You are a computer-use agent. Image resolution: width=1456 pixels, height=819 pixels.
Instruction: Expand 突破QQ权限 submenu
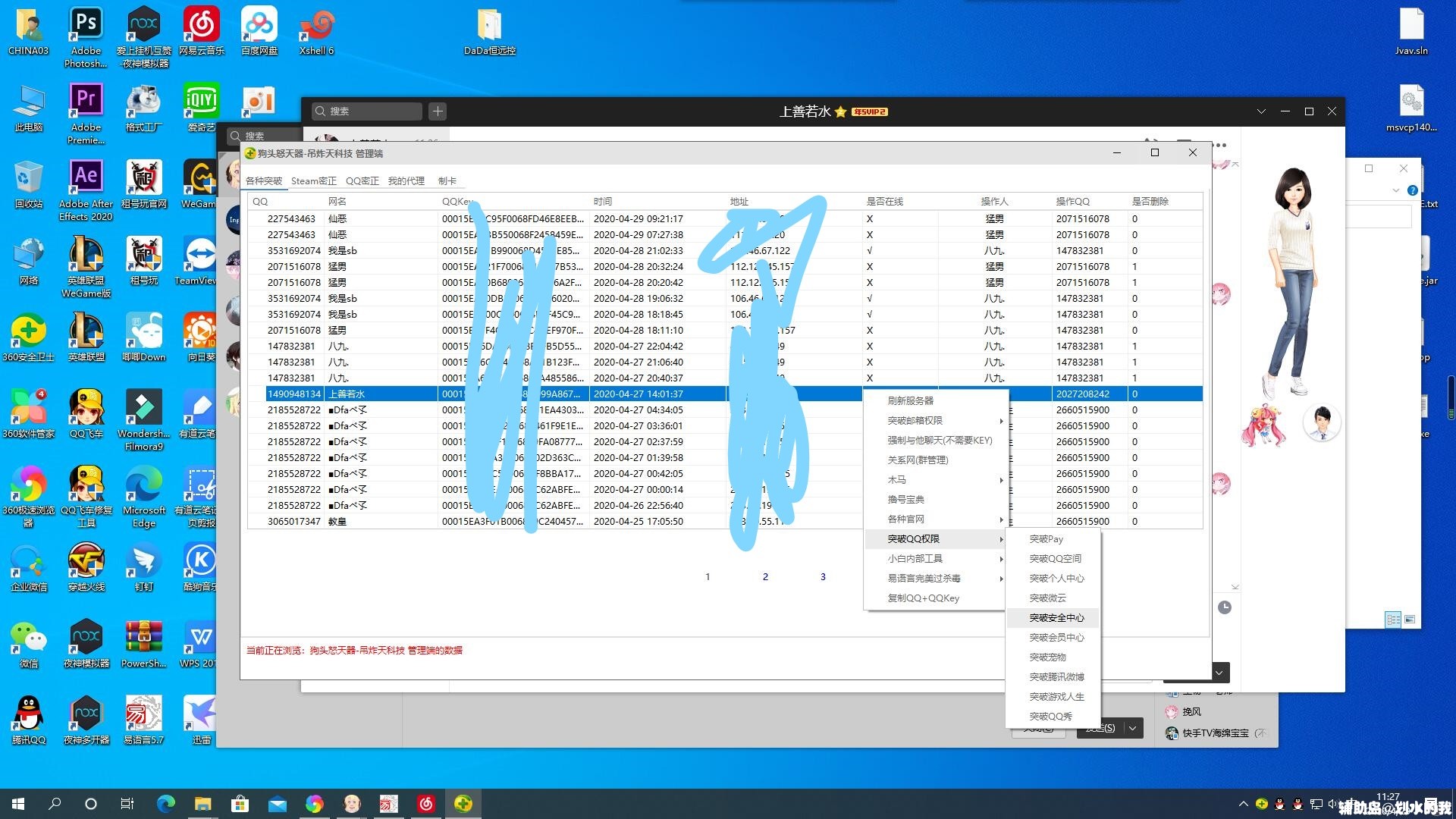click(936, 538)
